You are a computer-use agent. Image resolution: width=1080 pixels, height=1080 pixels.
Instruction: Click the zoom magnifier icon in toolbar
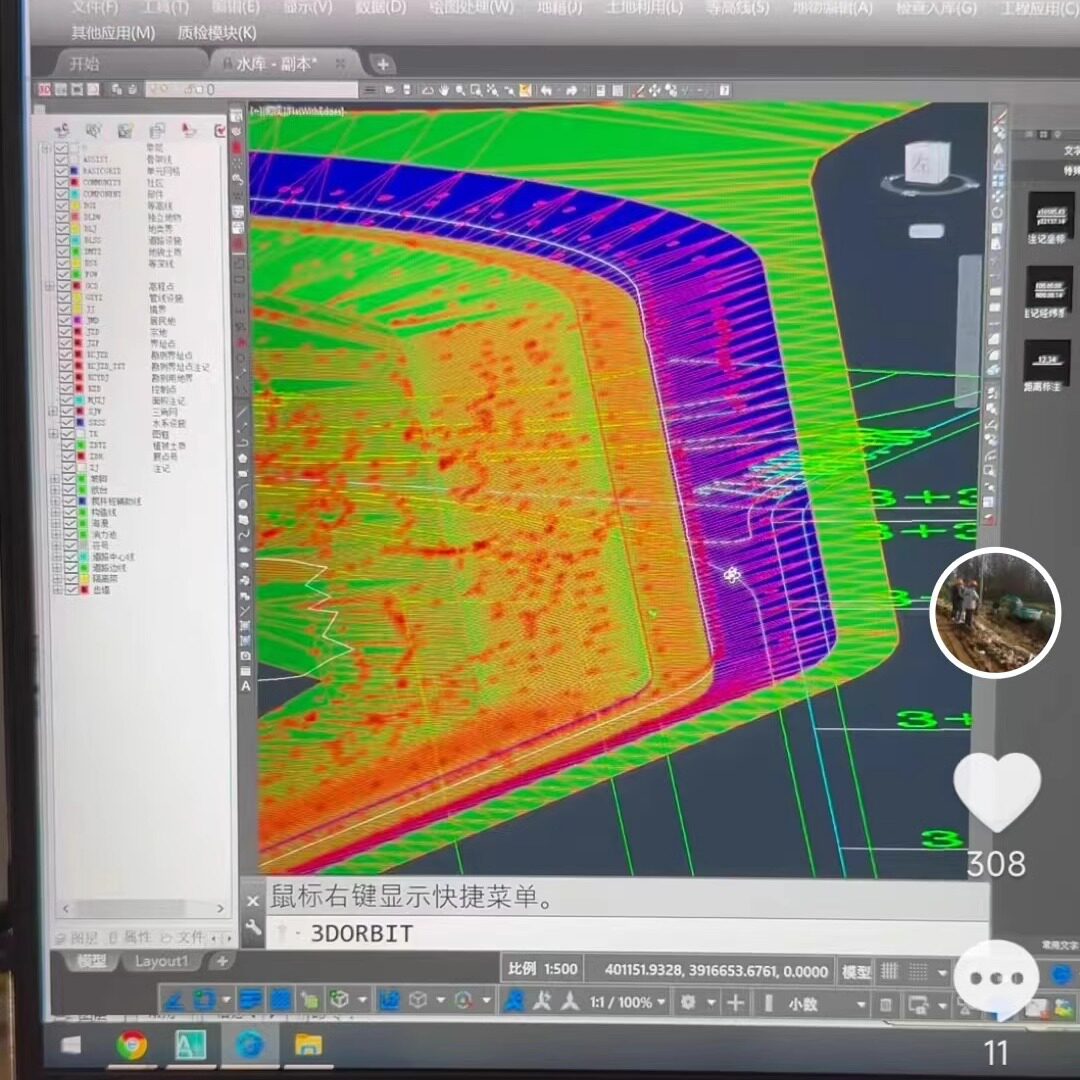460,90
